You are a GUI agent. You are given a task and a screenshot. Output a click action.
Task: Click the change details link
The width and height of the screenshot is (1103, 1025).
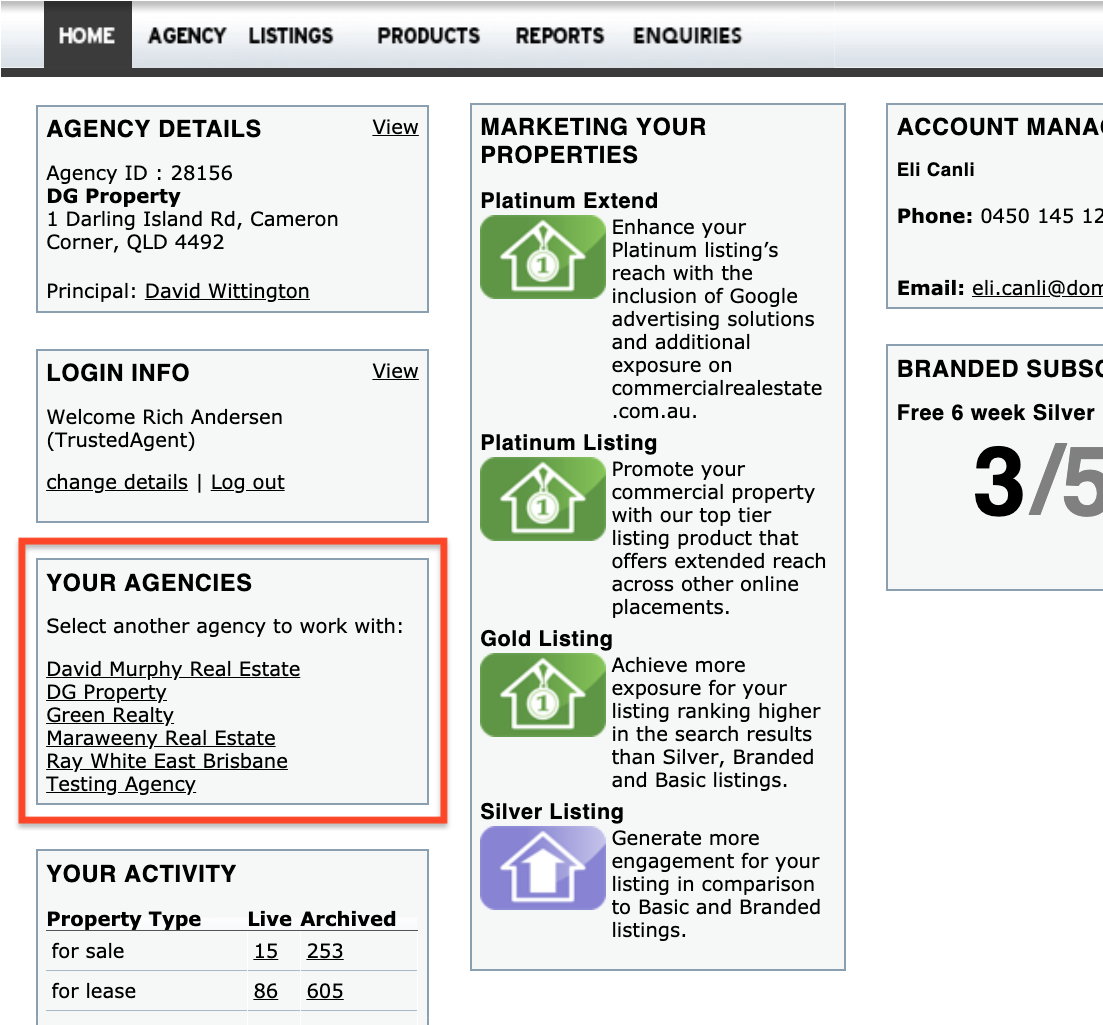pyautogui.click(x=117, y=483)
